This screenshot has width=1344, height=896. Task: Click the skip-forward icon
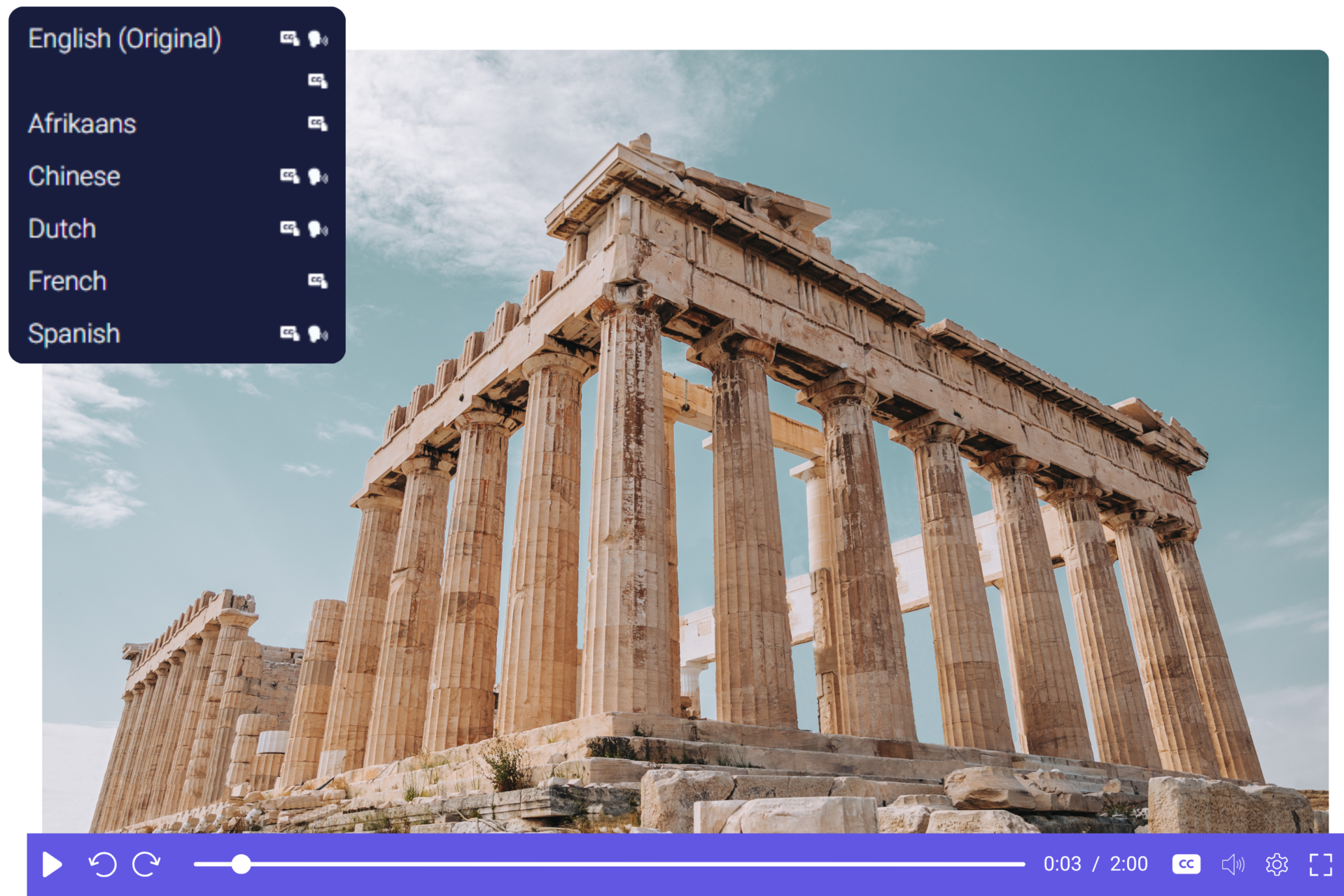coord(146,864)
